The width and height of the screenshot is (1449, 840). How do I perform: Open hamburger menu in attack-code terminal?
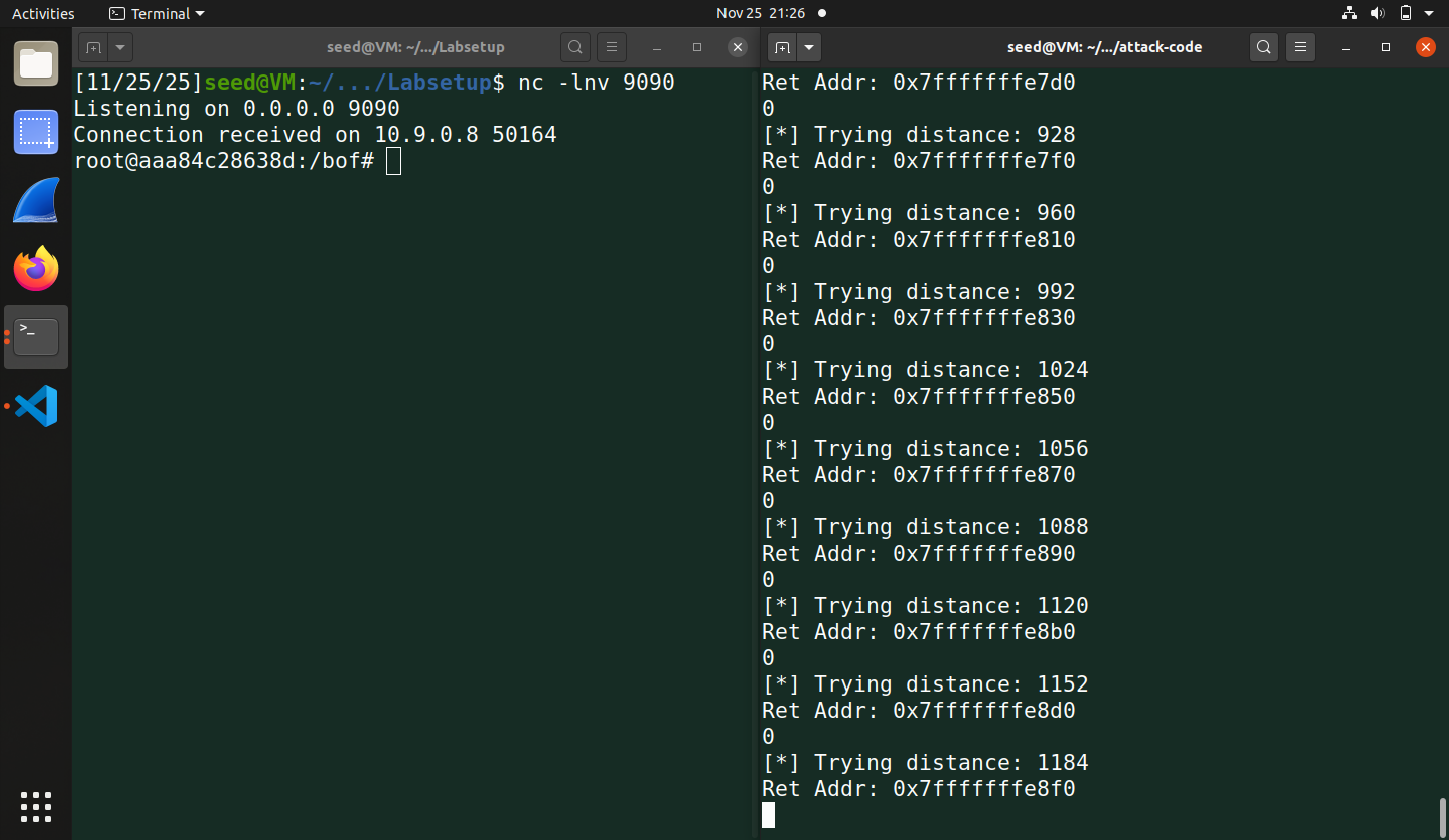pyautogui.click(x=1300, y=47)
